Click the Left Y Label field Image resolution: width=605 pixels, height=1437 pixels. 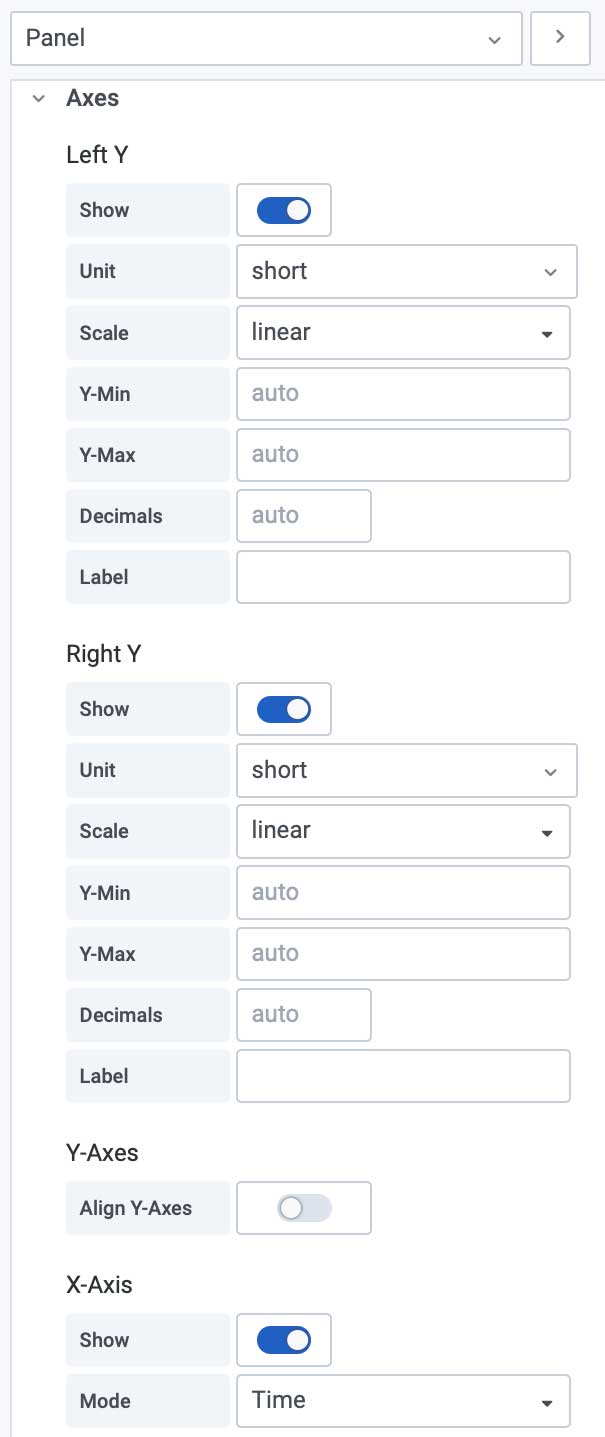click(403, 577)
